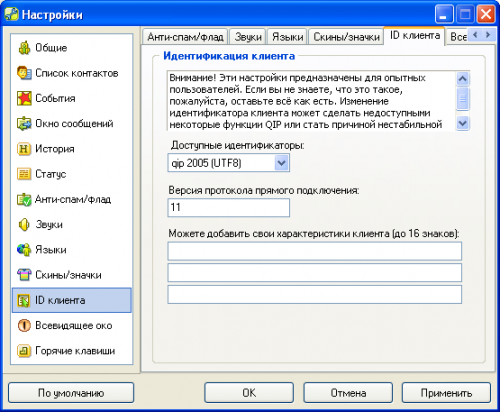Show next tabs with right arrow
Image resolution: width=500 pixels, height=412 pixels.
(488, 35)
